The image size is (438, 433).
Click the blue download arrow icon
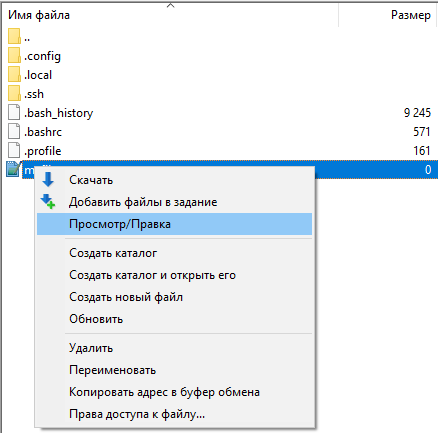click(x=48, y=180)
